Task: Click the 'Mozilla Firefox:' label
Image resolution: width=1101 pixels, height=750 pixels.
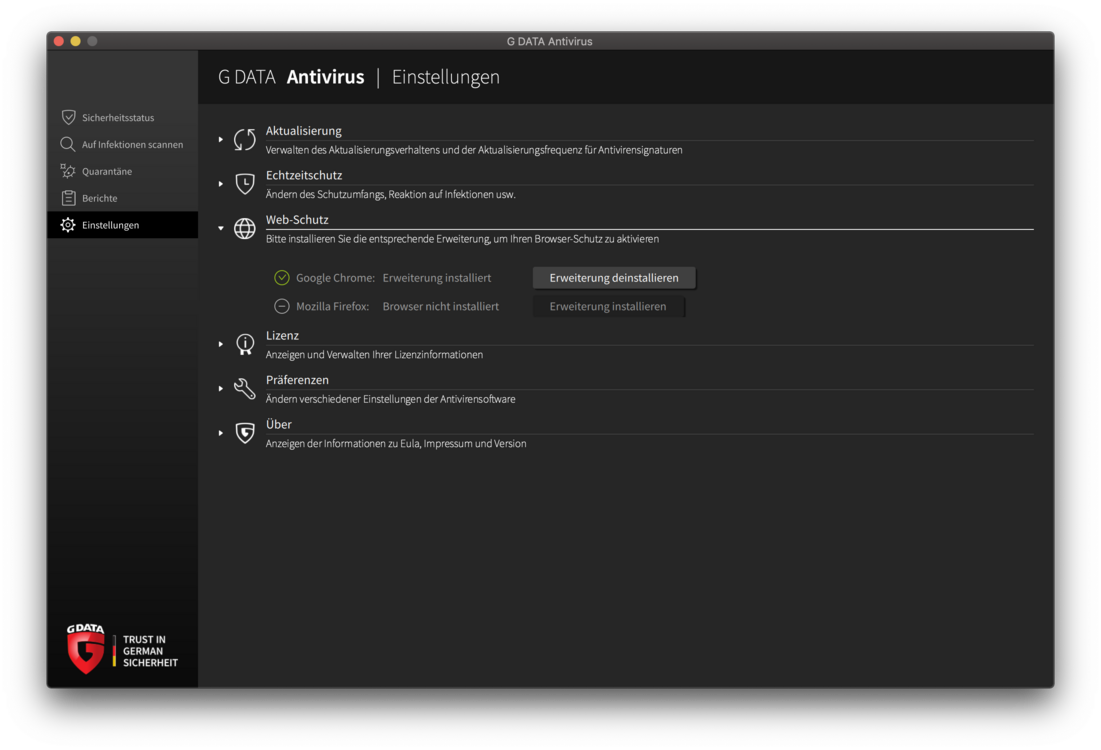Action: [x=333, y=306]
